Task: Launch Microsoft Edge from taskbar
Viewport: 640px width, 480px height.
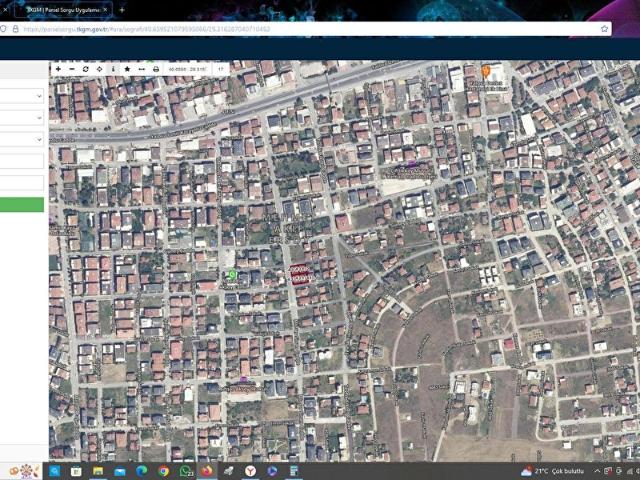Action: pyautogui.click(x=142, y=471)
